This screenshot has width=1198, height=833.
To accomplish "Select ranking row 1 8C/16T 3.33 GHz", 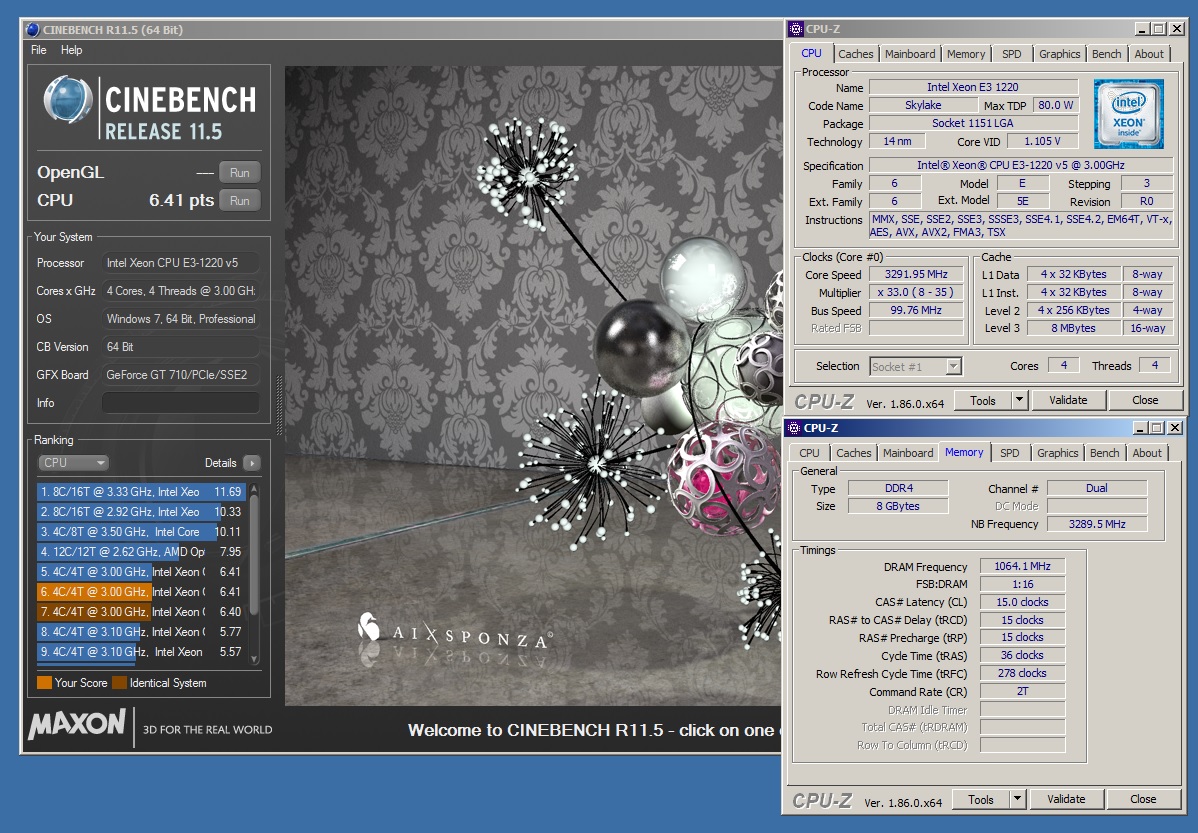I will (x=141, y=492).
